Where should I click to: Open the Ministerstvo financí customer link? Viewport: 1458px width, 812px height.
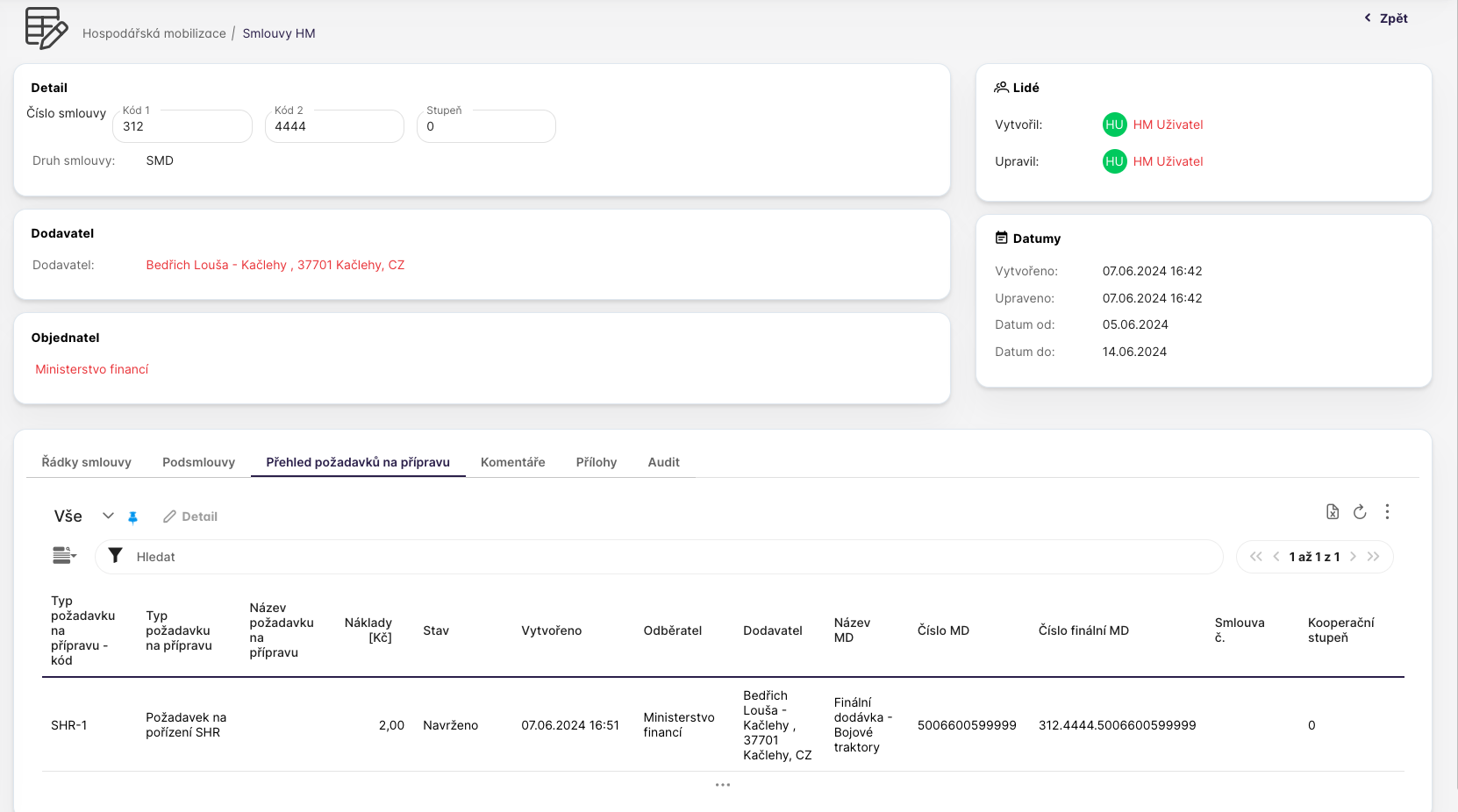click(x=92, y=369)
